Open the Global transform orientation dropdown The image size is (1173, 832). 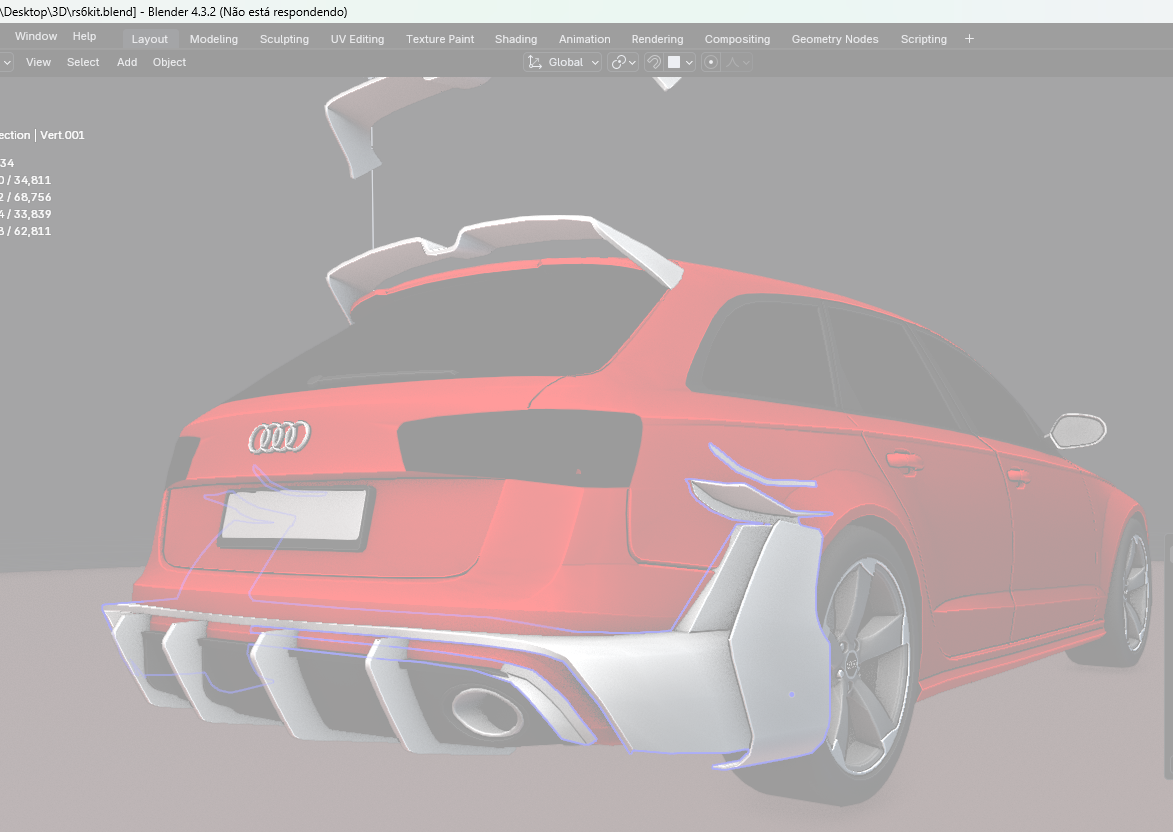coord(563,62)
